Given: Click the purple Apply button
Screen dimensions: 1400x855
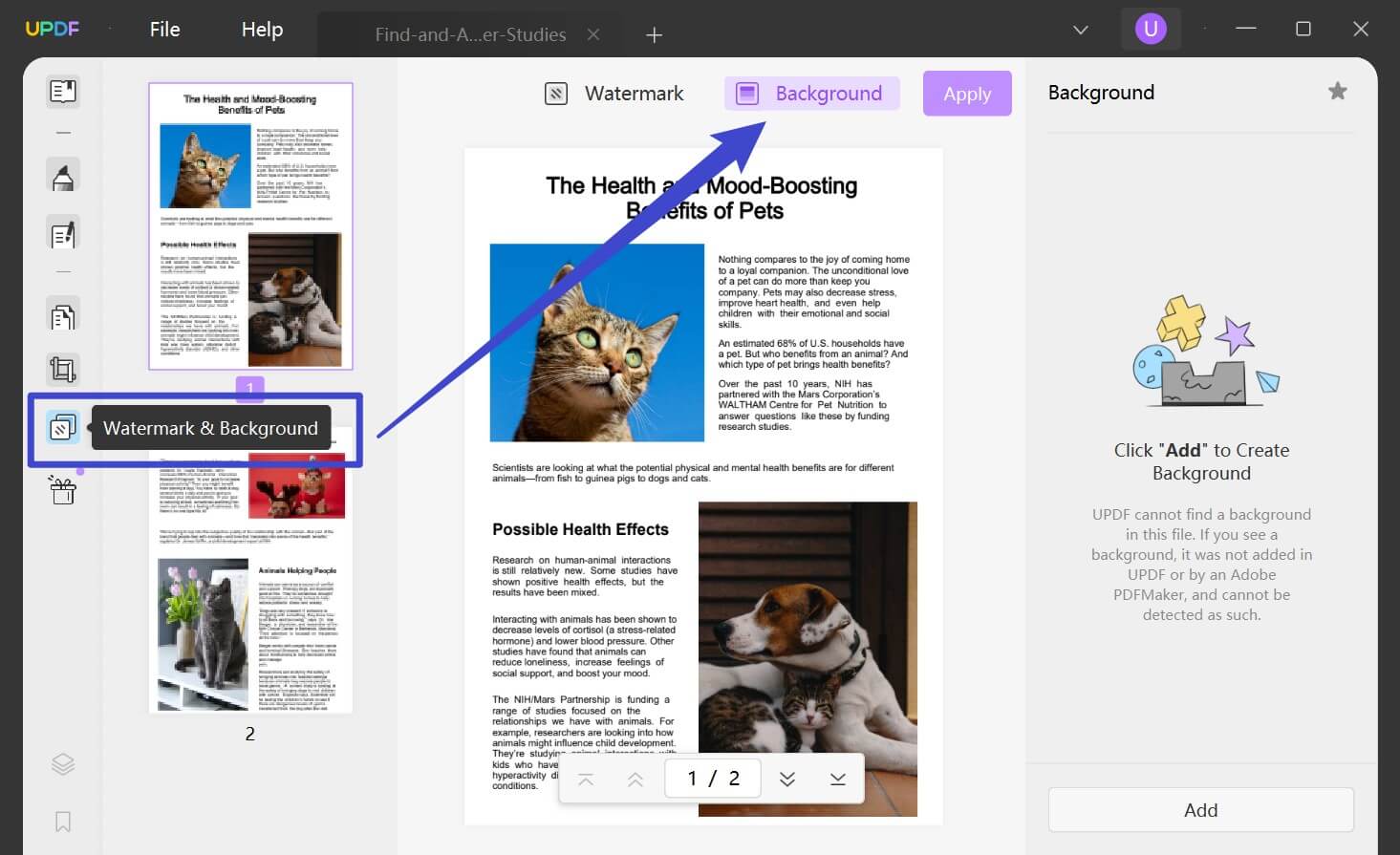Looking at the screenshot, I should pyautogui.click(x=967, y=94).
